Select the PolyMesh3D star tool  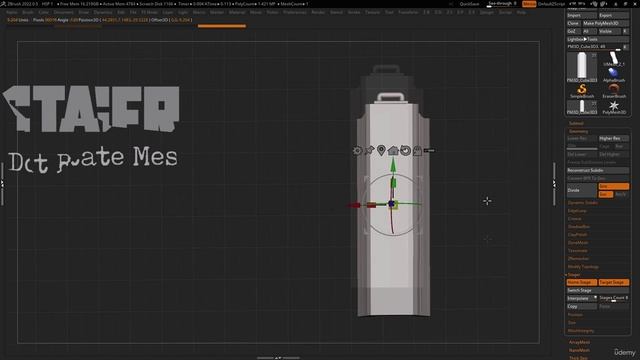(614, 107)
